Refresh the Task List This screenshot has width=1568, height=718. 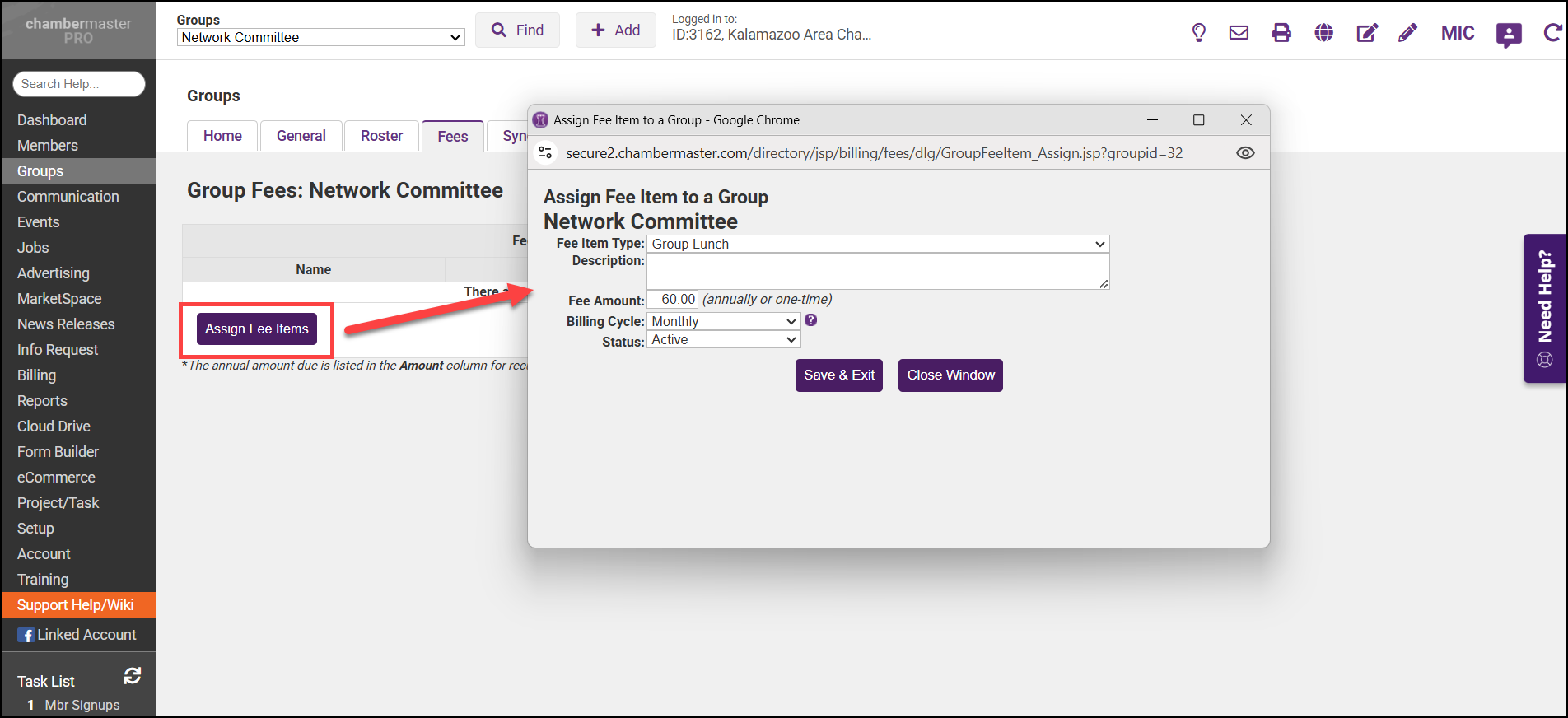(x=133, y=676)
